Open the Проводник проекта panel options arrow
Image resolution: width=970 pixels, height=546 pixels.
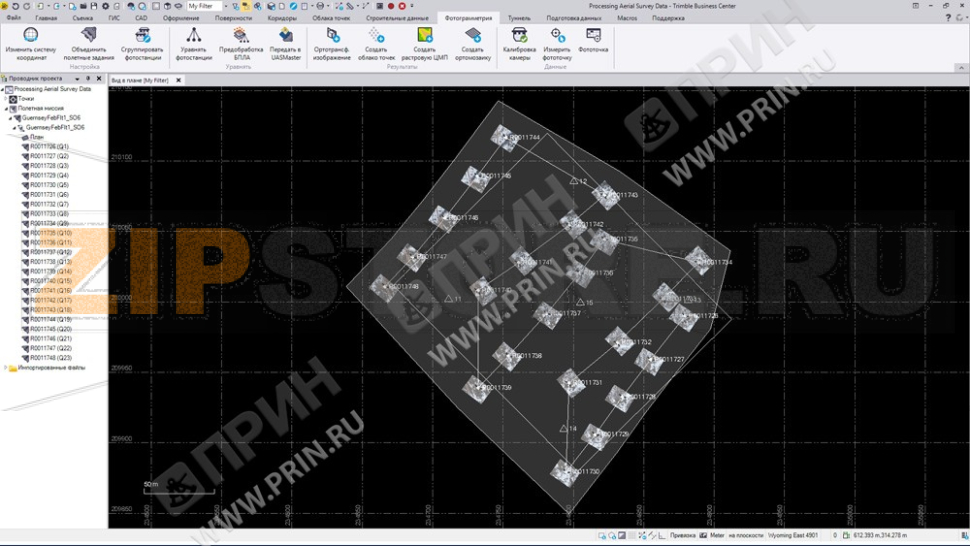[77, 79]
